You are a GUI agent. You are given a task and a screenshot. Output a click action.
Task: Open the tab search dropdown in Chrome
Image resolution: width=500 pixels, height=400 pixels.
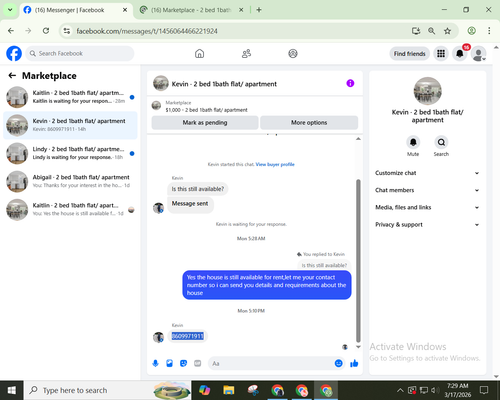click(10, 10)
